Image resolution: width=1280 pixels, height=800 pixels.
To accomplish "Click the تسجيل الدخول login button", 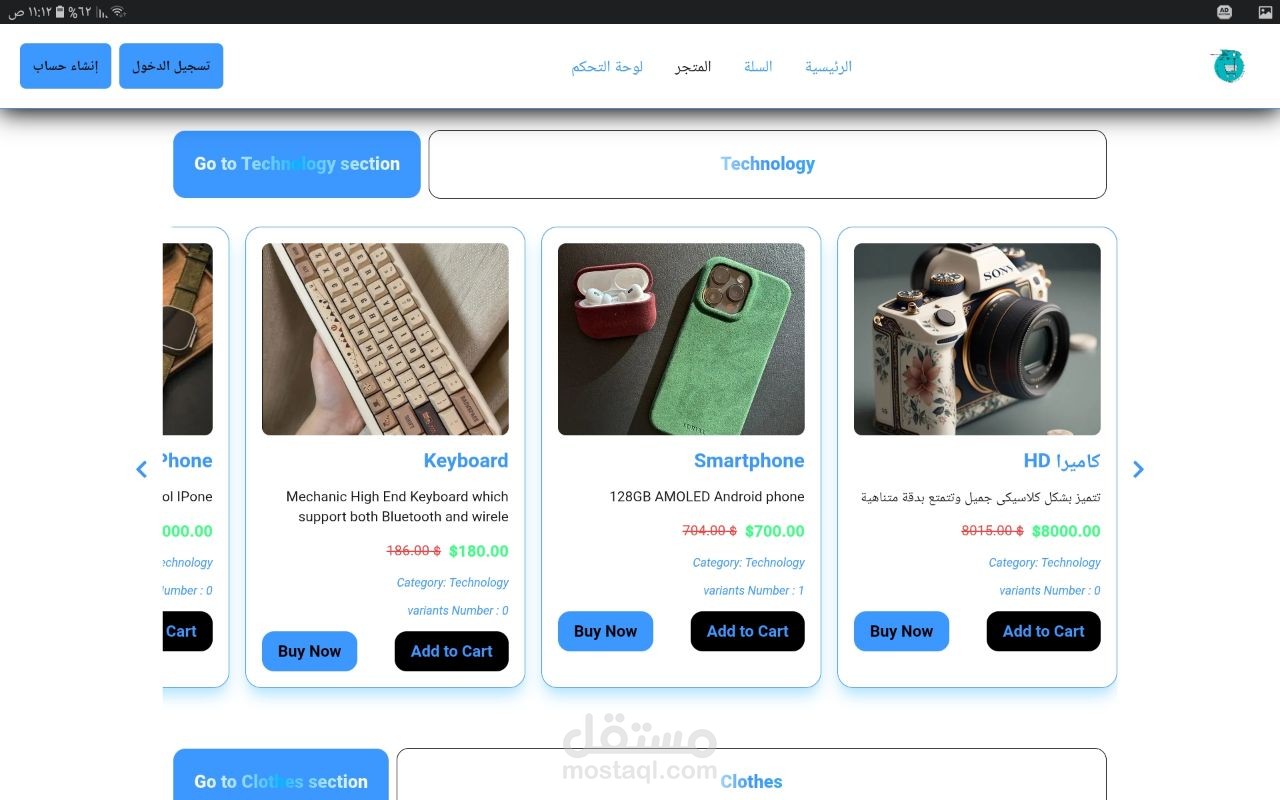I will click(x=171, y=66).
